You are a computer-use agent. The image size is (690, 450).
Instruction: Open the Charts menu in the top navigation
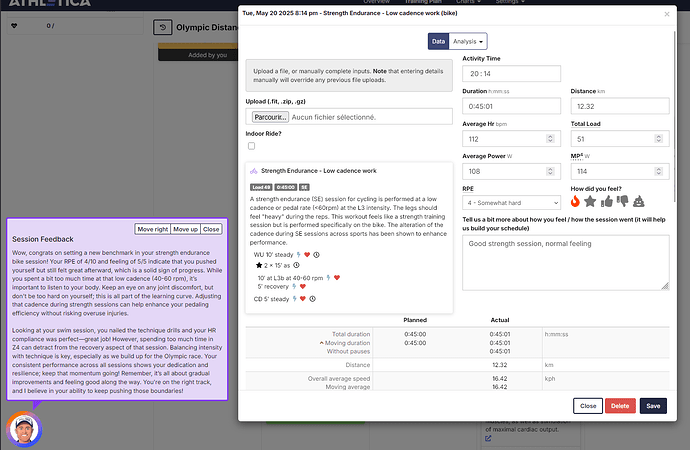(468, 2)
